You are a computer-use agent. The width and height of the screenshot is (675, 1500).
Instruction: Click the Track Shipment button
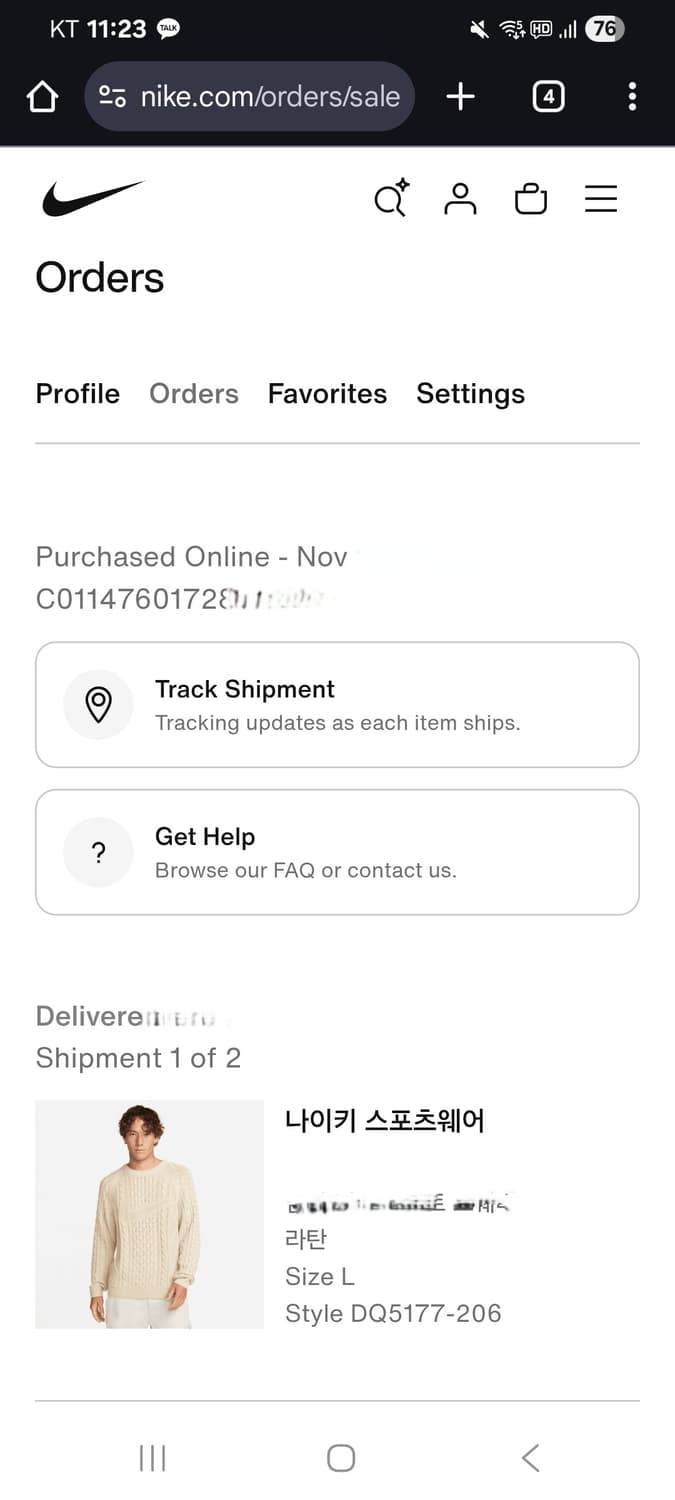pos(337,705)
